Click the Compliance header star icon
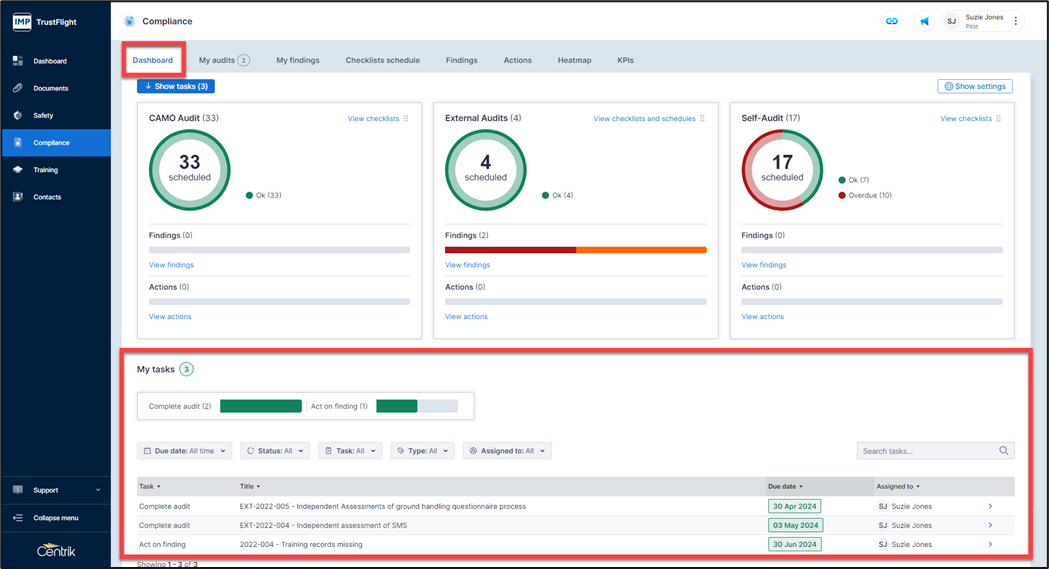The width and height of the screenshot is (1049, 569). coord(129,21)
